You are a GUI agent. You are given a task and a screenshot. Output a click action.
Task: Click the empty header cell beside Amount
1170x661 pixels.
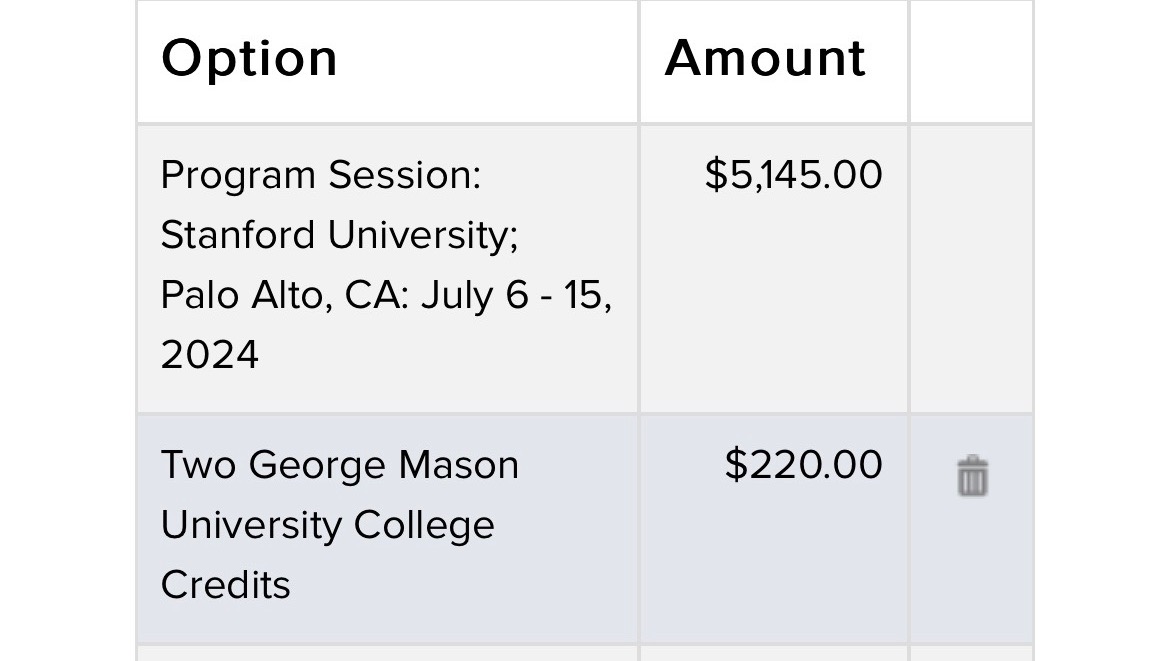[970, 60]
